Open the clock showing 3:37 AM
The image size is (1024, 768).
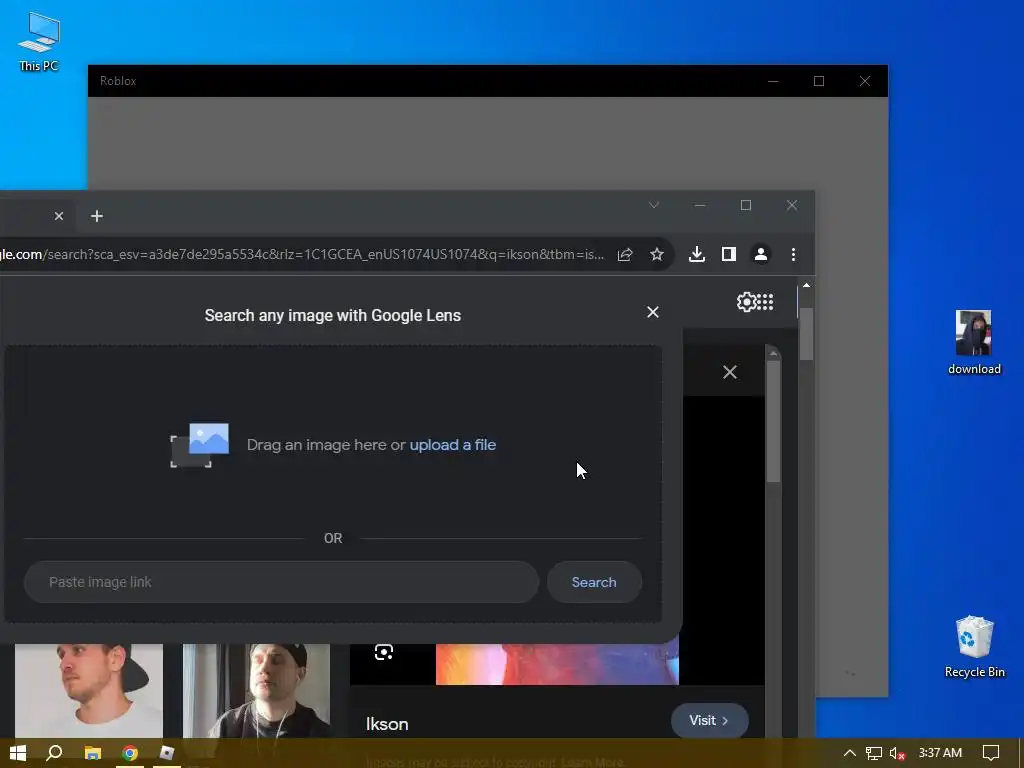tap(940, 753)
